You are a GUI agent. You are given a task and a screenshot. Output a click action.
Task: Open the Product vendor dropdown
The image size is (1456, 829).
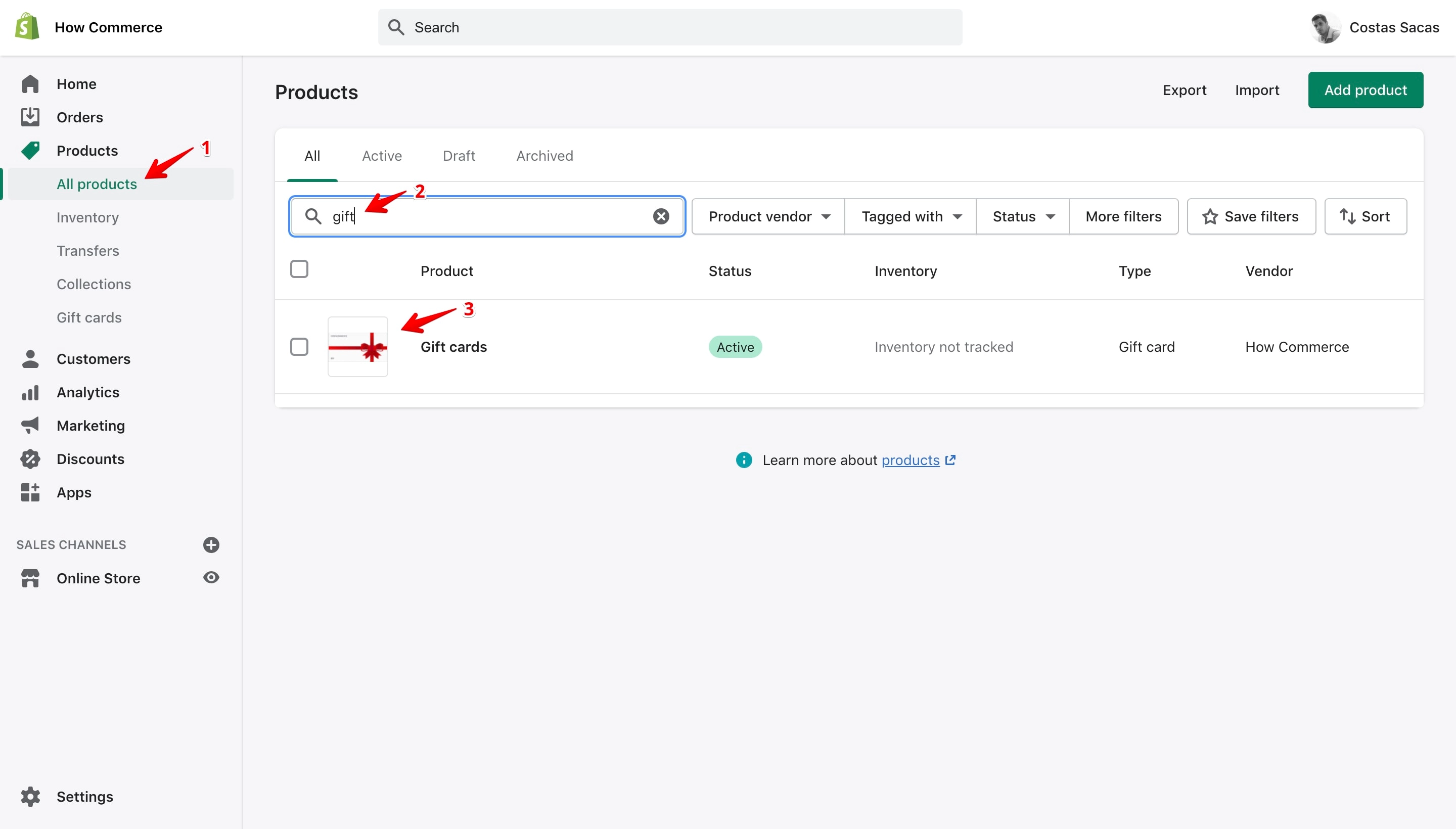coord(768,216)
